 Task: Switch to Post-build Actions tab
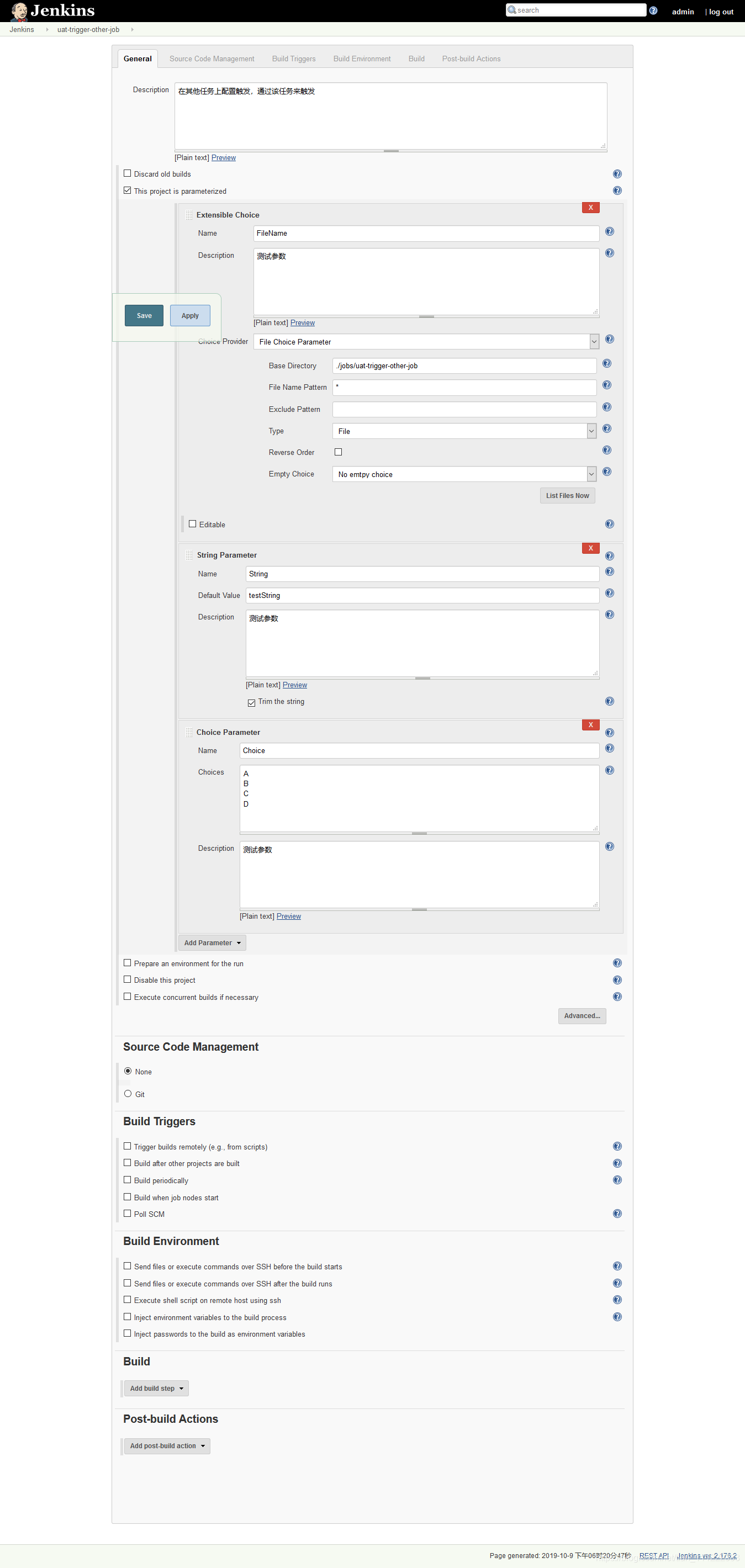[x=471, y=59]
